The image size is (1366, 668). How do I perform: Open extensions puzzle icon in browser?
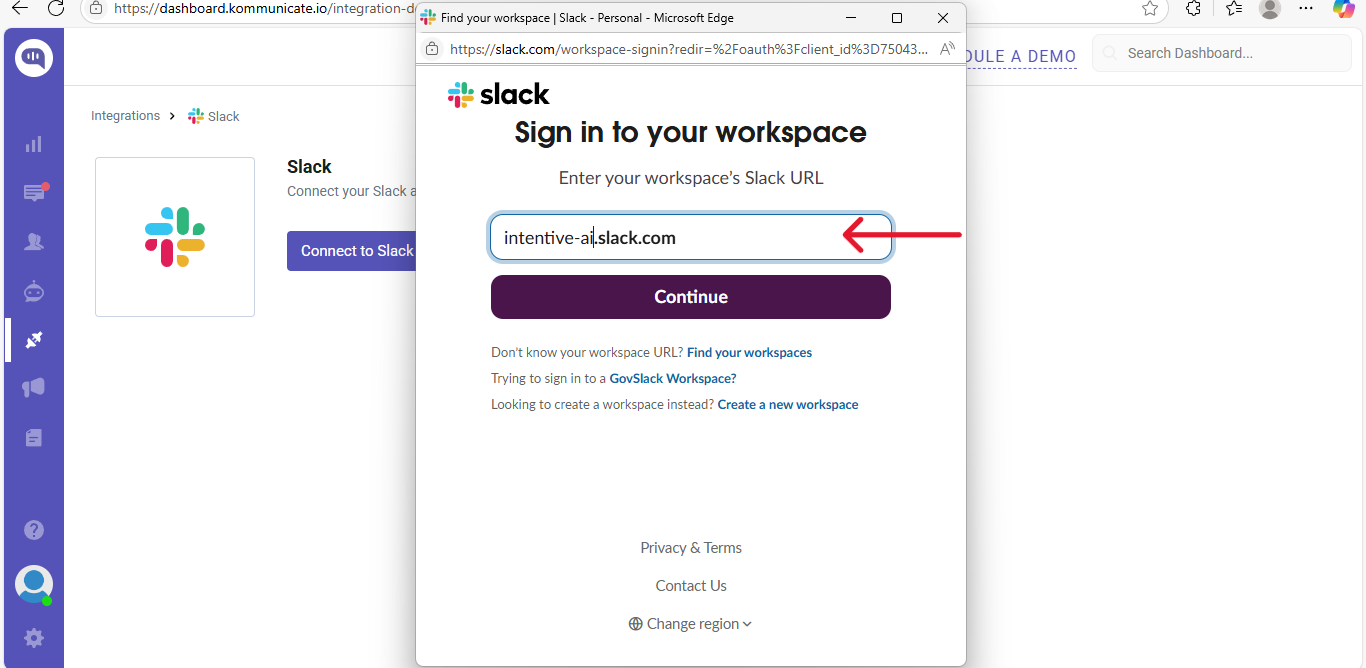click(1193, 8)
